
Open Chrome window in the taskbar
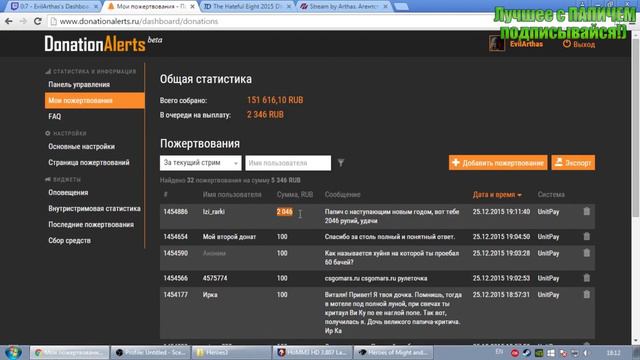pos(69,352)
